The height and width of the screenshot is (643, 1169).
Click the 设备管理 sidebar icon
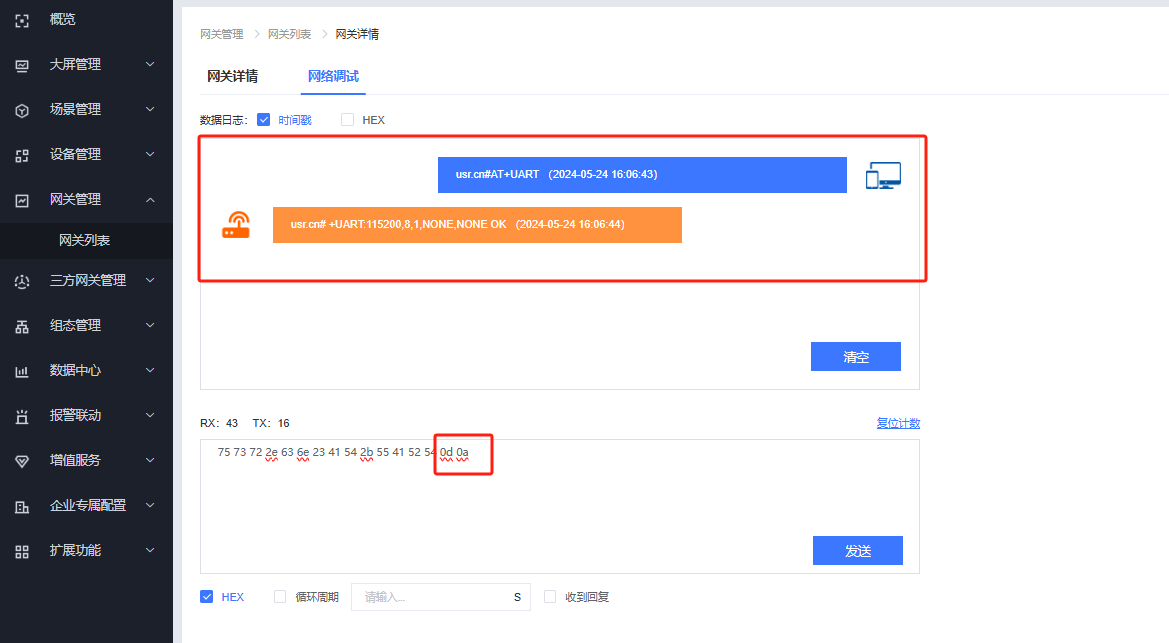[x=22, y=155]
